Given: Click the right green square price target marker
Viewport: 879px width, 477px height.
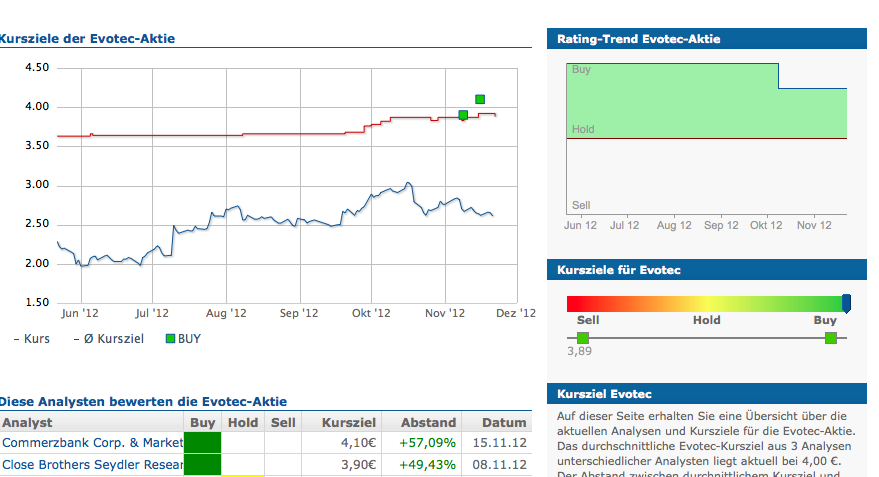Looking at the screenshot, I should pyautogui.click(x=831, y=338).
